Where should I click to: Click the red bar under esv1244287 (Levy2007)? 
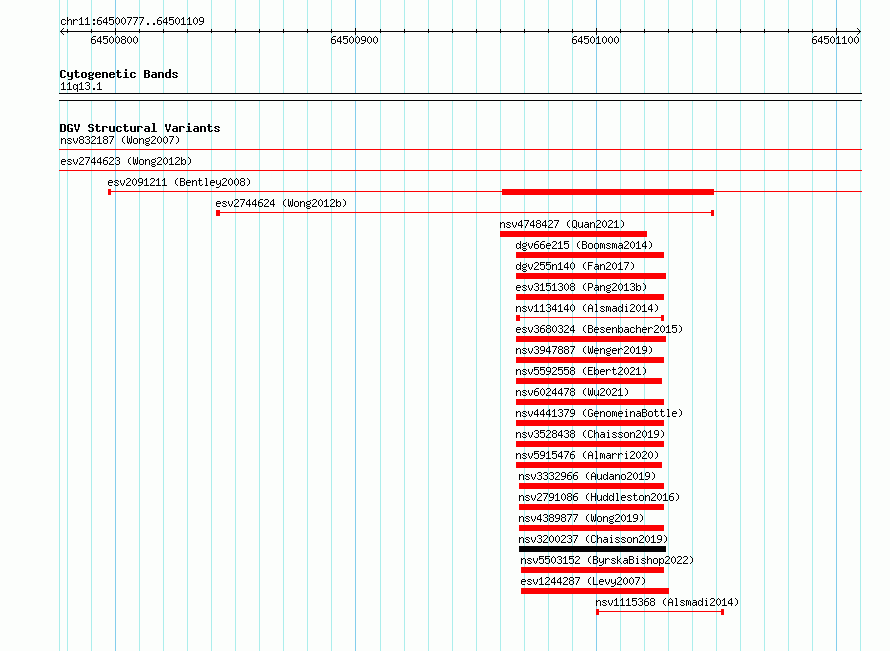click(595, 591)
